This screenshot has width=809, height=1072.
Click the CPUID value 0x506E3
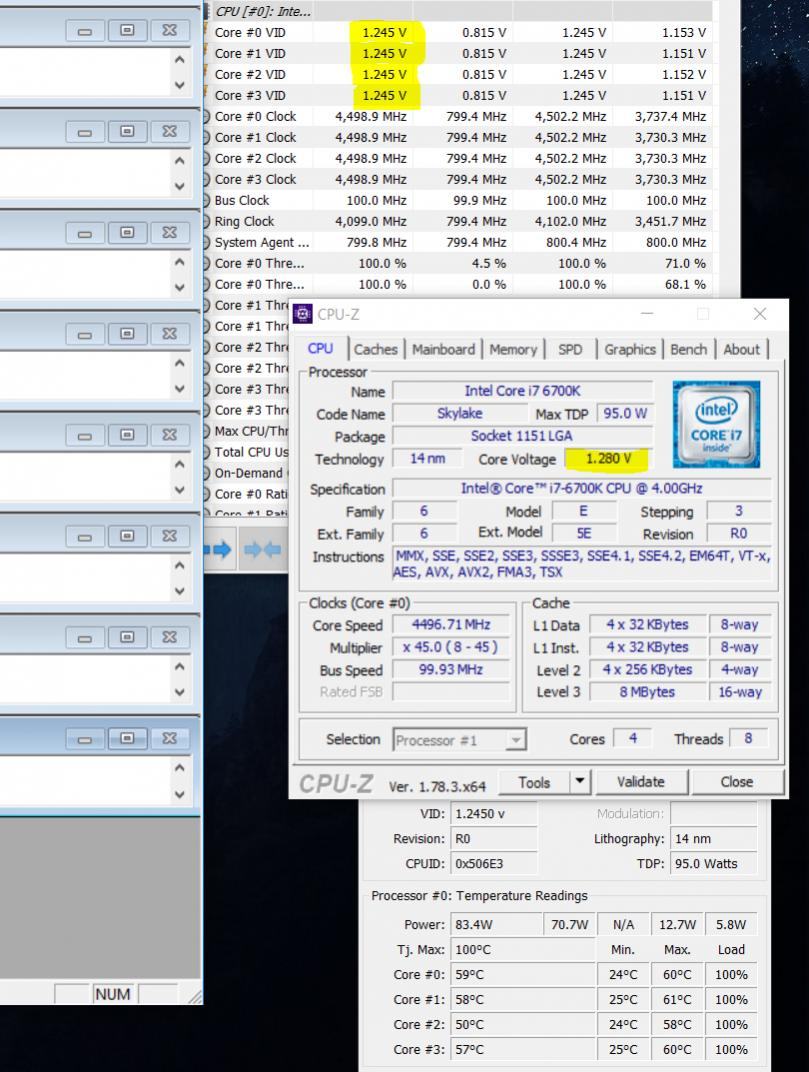494,863
